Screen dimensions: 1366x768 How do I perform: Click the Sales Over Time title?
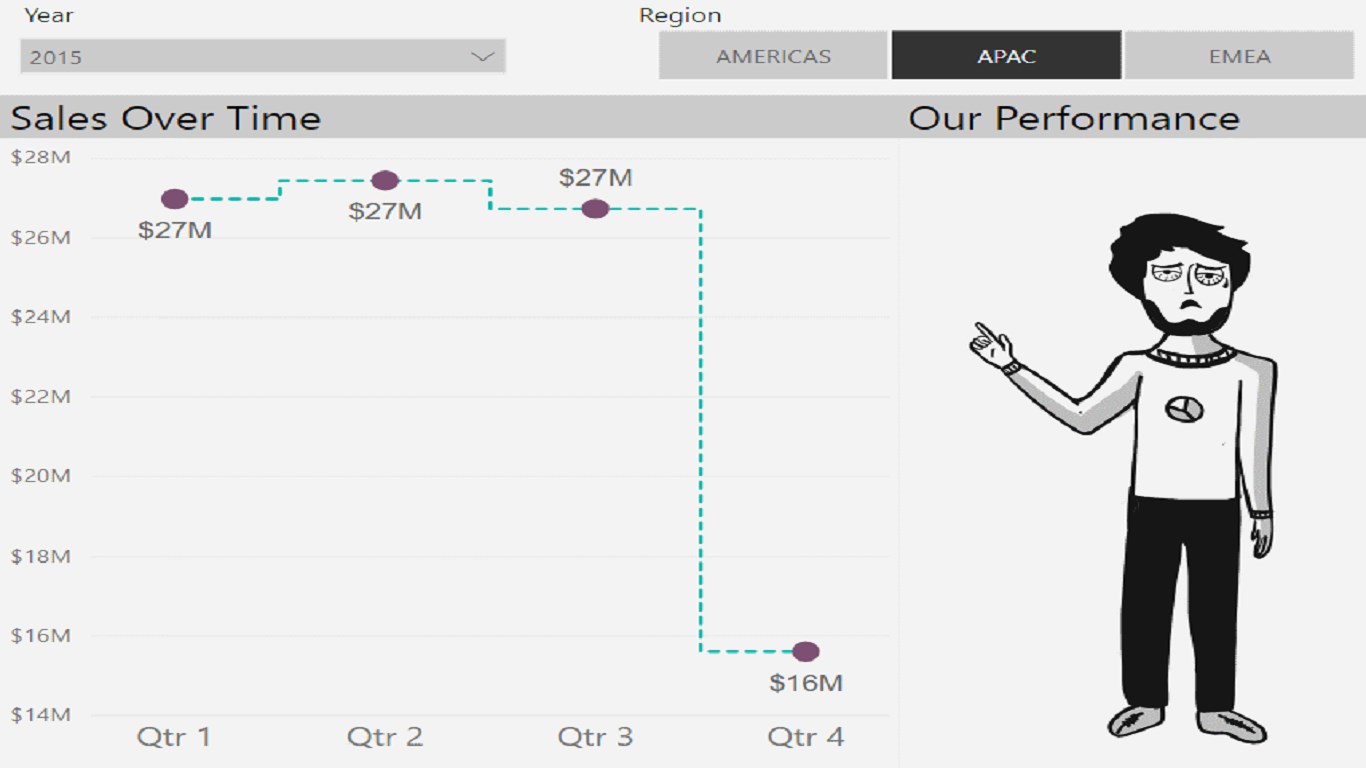(x=166, y=118)
